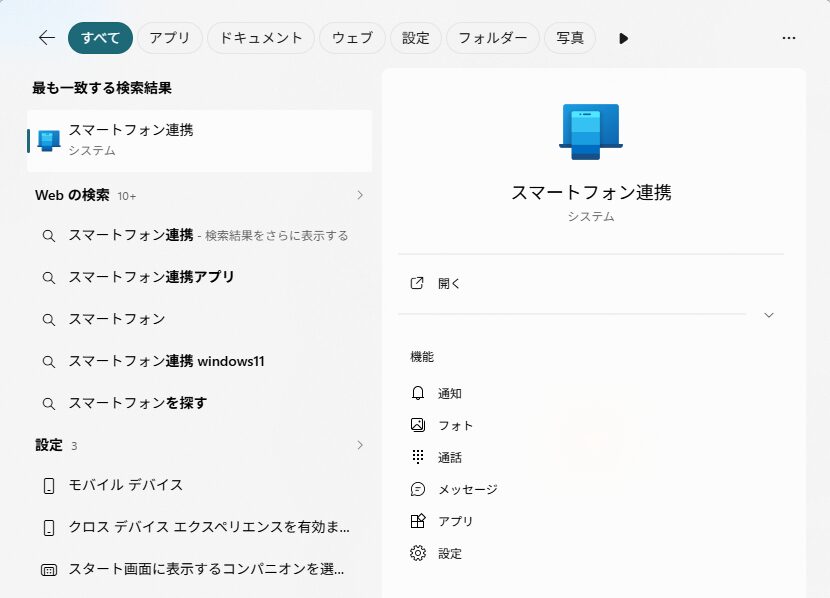Click the スマートフォン連携 app icon in results
Viewport: 830px width, 598px height.
click(x=49, y=141)
